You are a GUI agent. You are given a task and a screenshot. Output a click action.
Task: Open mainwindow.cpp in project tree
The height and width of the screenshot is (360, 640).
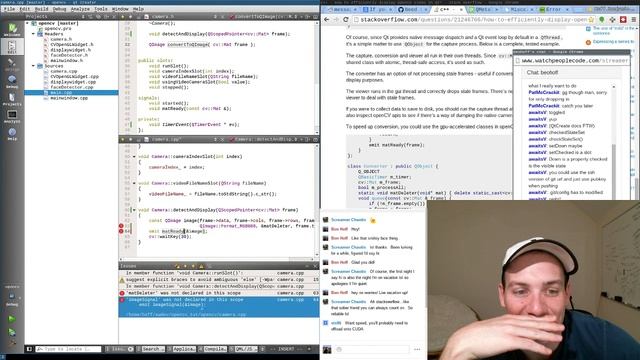(69, 98)
